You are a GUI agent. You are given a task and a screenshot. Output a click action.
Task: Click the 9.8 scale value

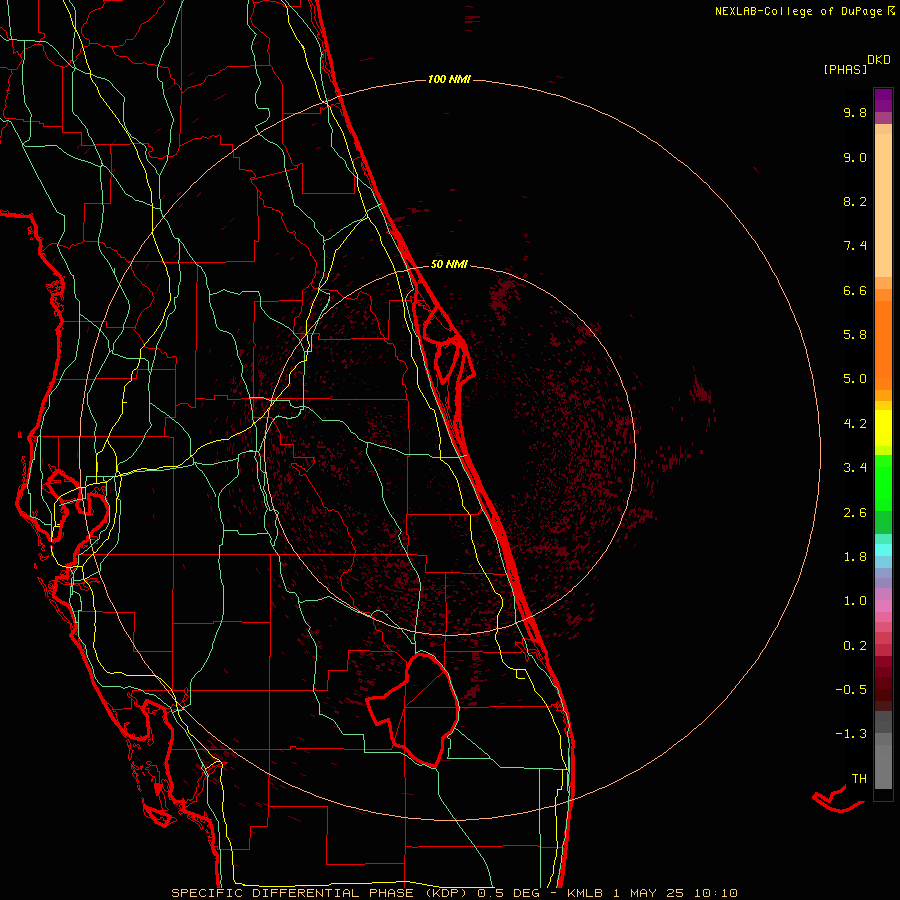tap(855, 112)
